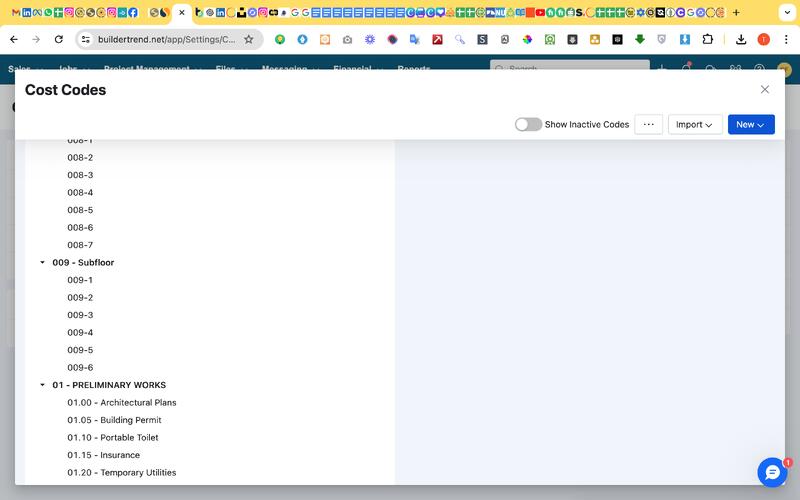Open the Chrome profile avatar
800x500 pixels.
[763, 39]
